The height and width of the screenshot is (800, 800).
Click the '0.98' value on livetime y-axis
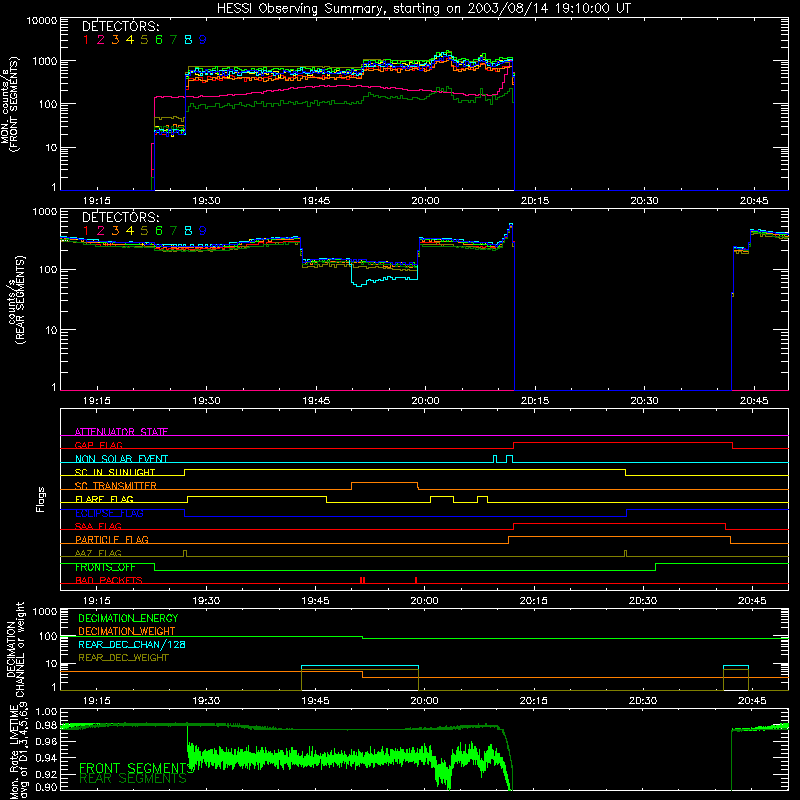tap(46, 726)
